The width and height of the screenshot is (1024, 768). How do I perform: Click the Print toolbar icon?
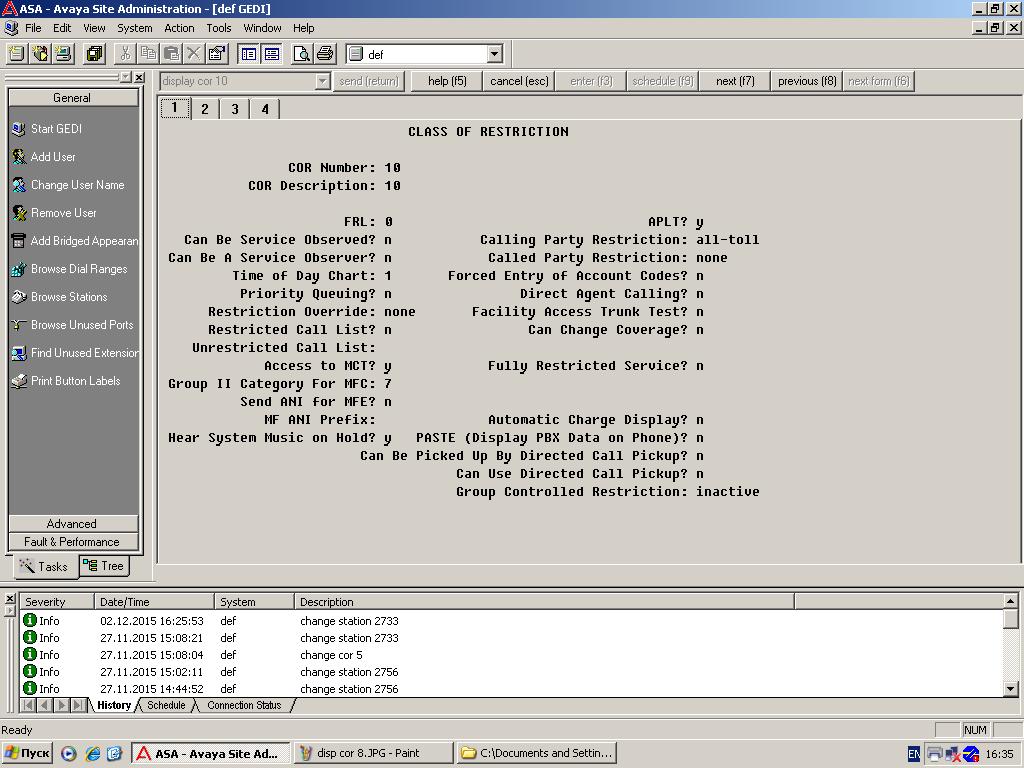(x=325, y=54)
